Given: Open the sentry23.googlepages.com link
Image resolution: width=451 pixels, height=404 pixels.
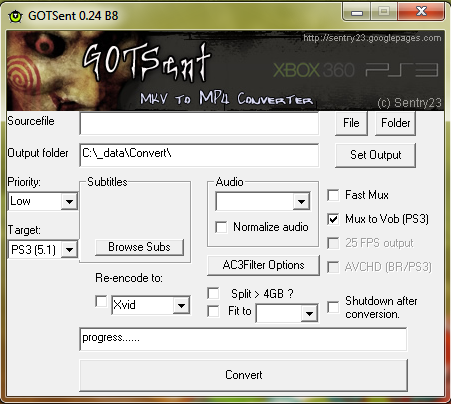Looking at the screenshot, I should tap(372, 38).
